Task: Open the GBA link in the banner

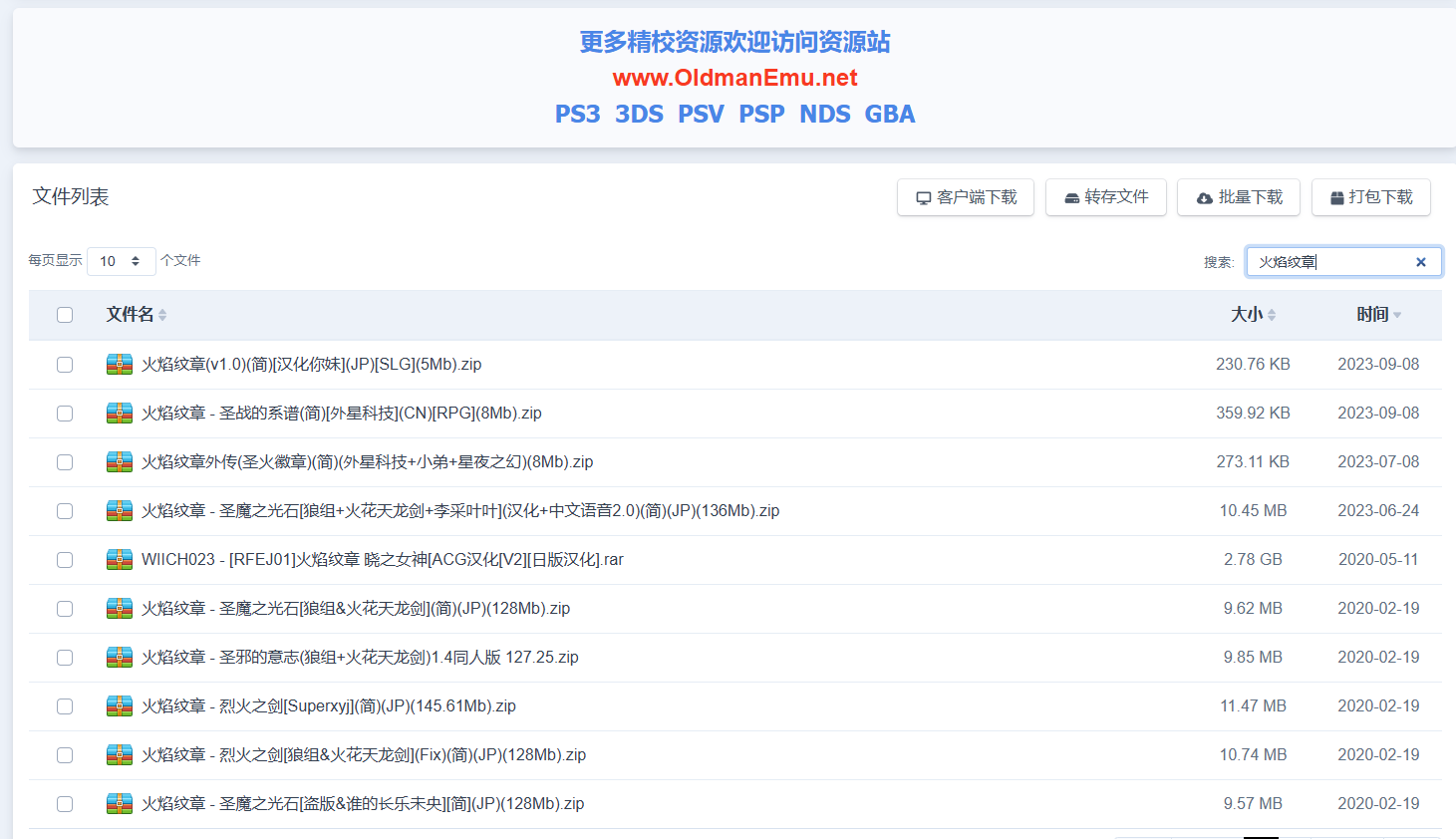Action: click(890, 115)
